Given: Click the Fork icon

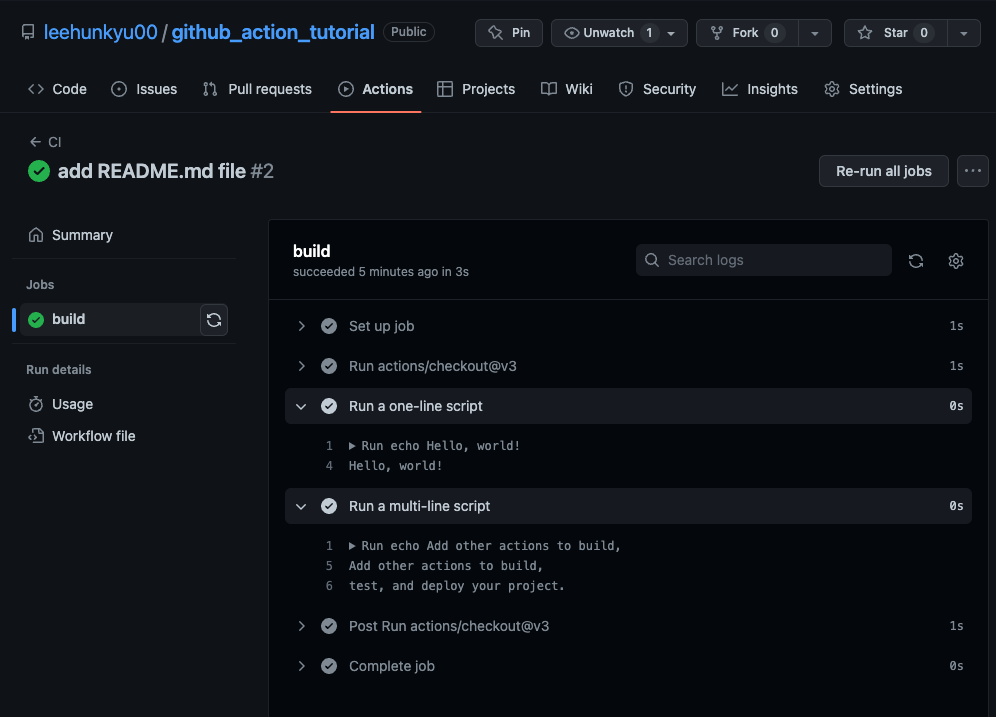Looking at the screenshot, I should coord(717,33).
